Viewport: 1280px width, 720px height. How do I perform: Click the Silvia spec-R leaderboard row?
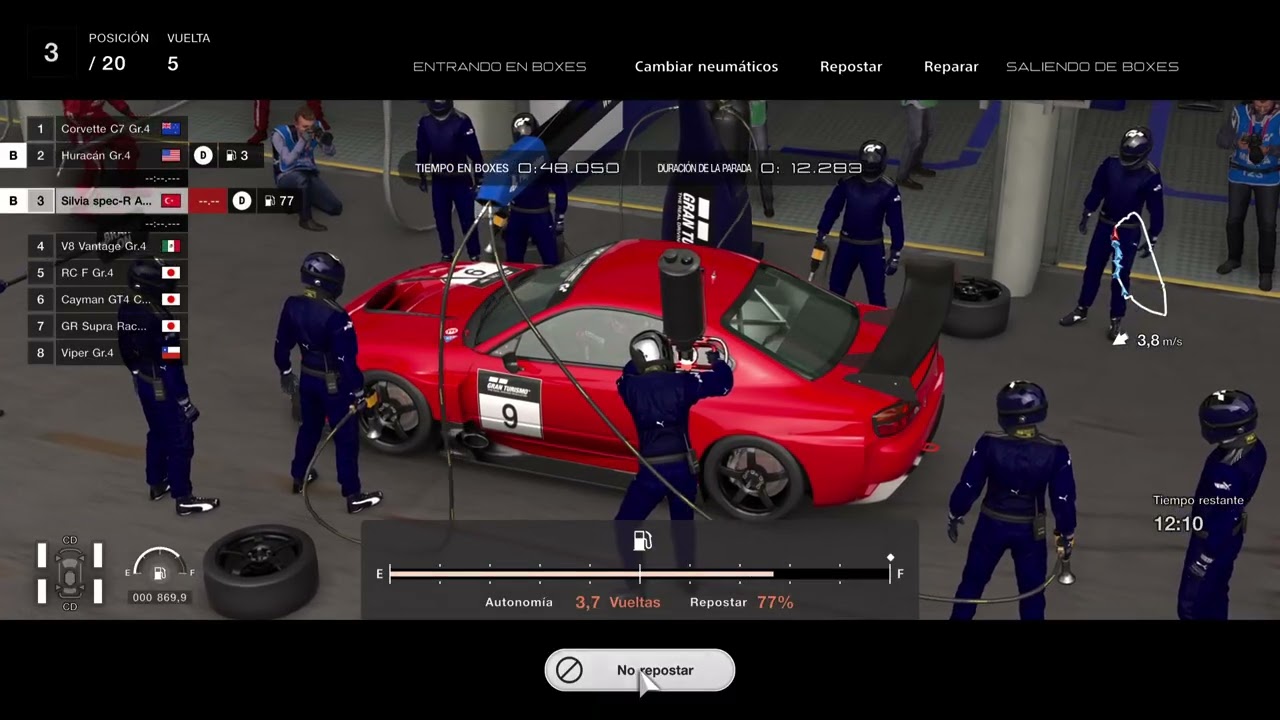pyautogui.click(x=107, y=201)
